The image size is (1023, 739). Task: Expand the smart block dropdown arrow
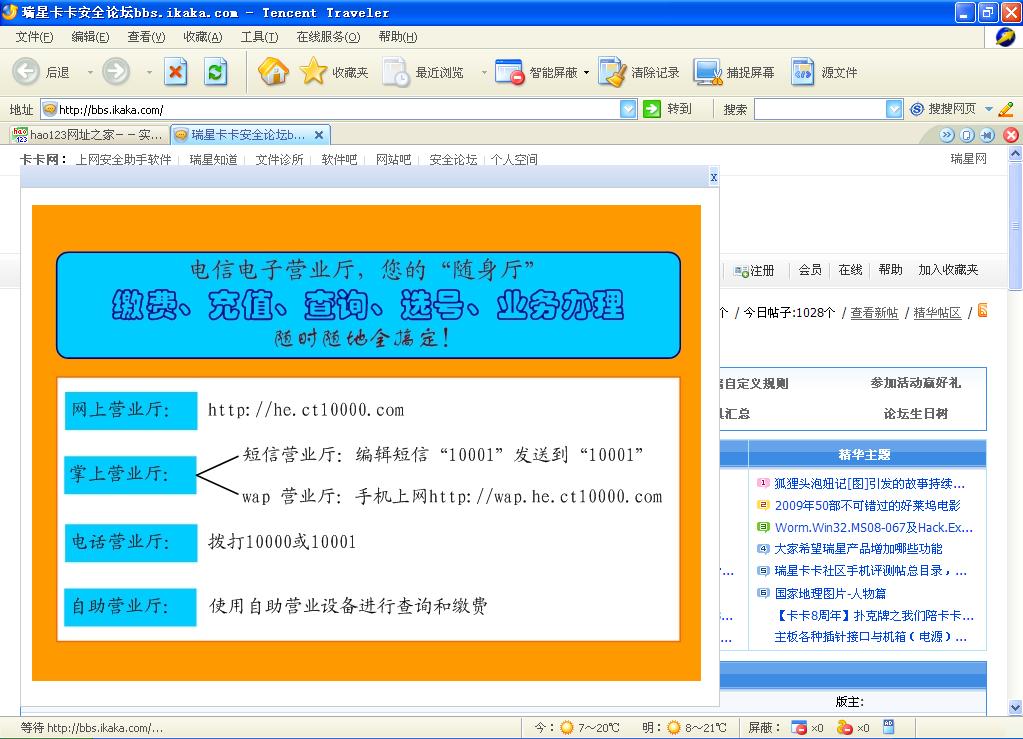pos(586,72)
